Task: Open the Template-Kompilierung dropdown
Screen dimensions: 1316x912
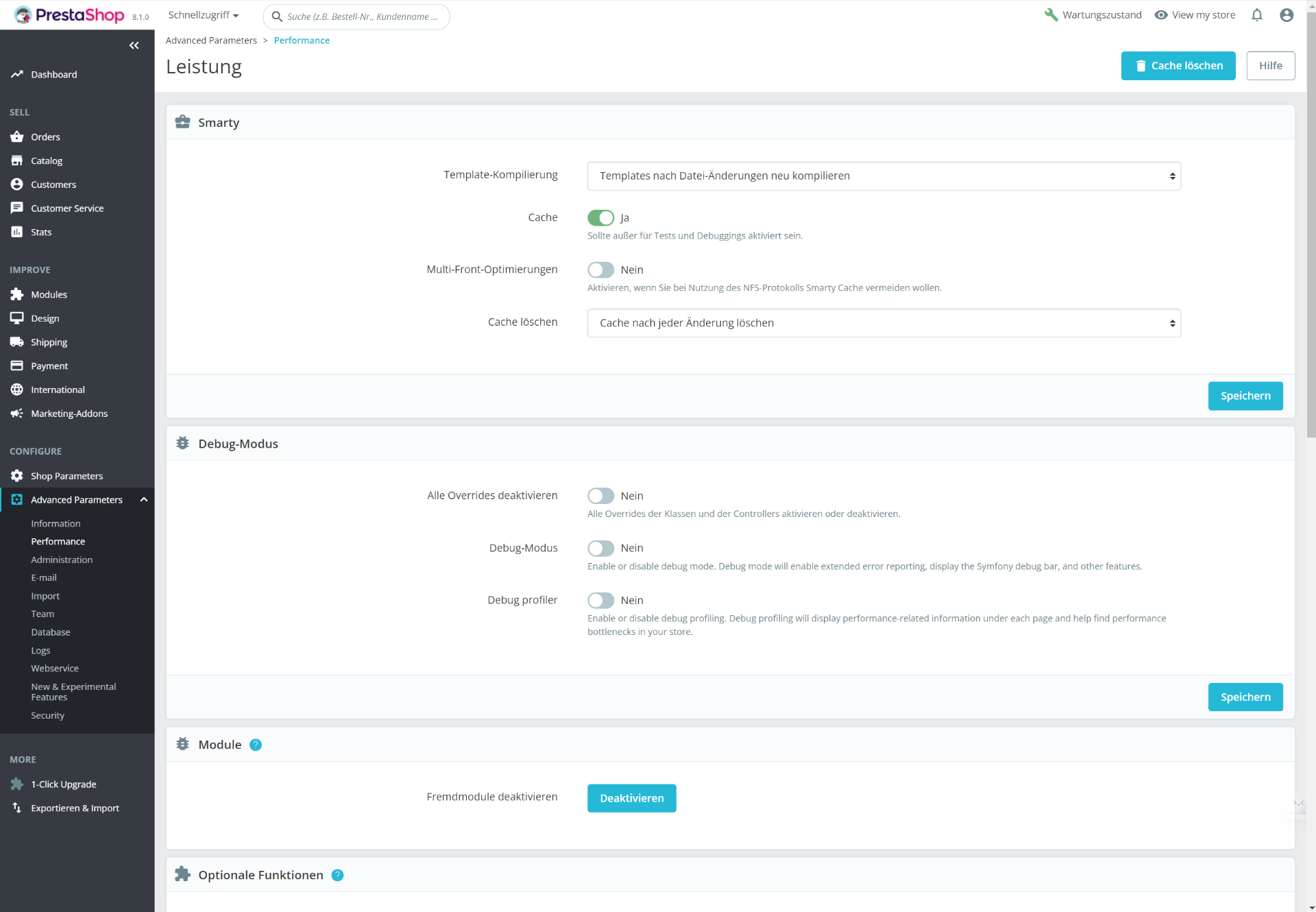Action: [x=884, y=176]
